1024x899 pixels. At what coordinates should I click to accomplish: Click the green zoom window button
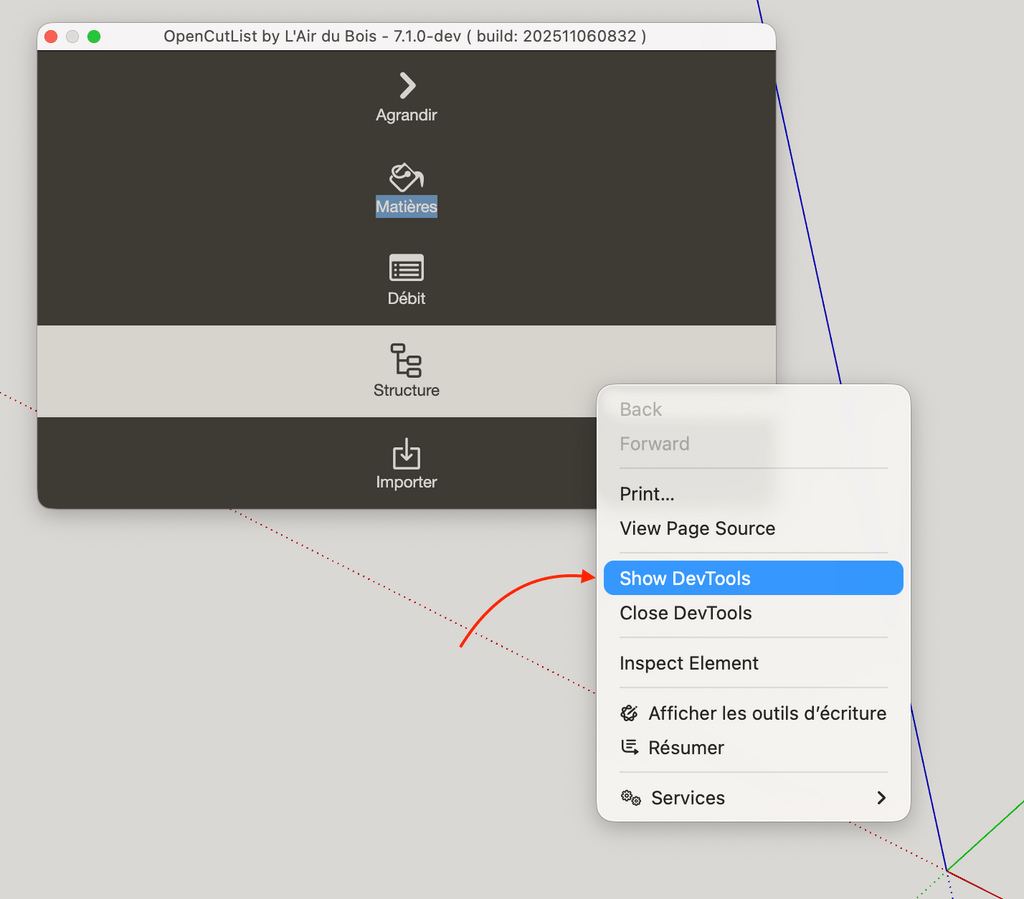pyautogui.click(x=94, y=37)
